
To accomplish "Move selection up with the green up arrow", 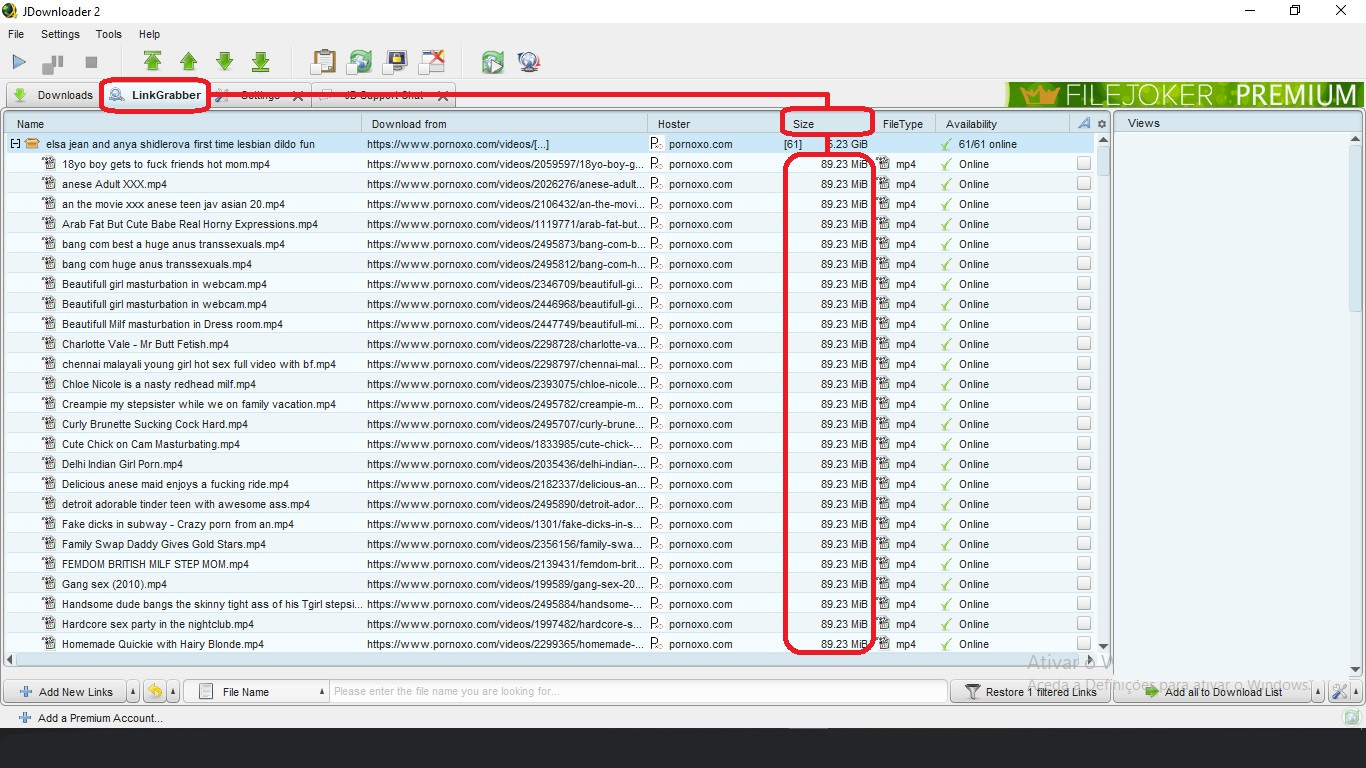I will tap(188, 62).
